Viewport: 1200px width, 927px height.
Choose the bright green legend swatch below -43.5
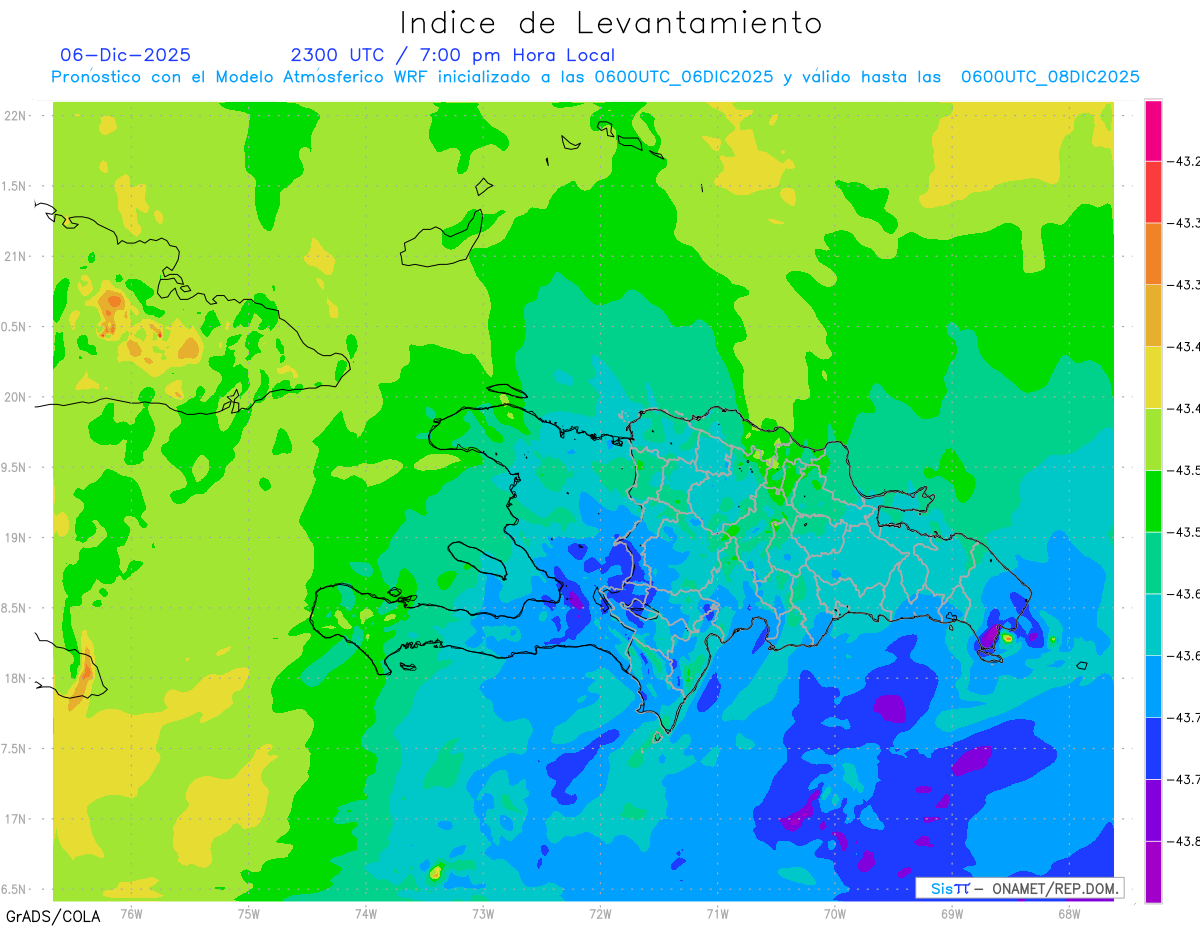point(1153,501)
